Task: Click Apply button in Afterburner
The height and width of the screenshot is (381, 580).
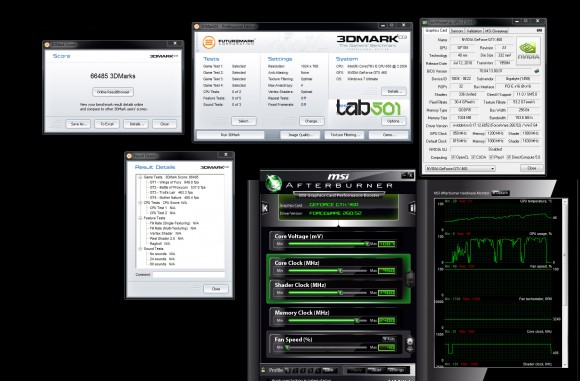Action: coord(355,370)
